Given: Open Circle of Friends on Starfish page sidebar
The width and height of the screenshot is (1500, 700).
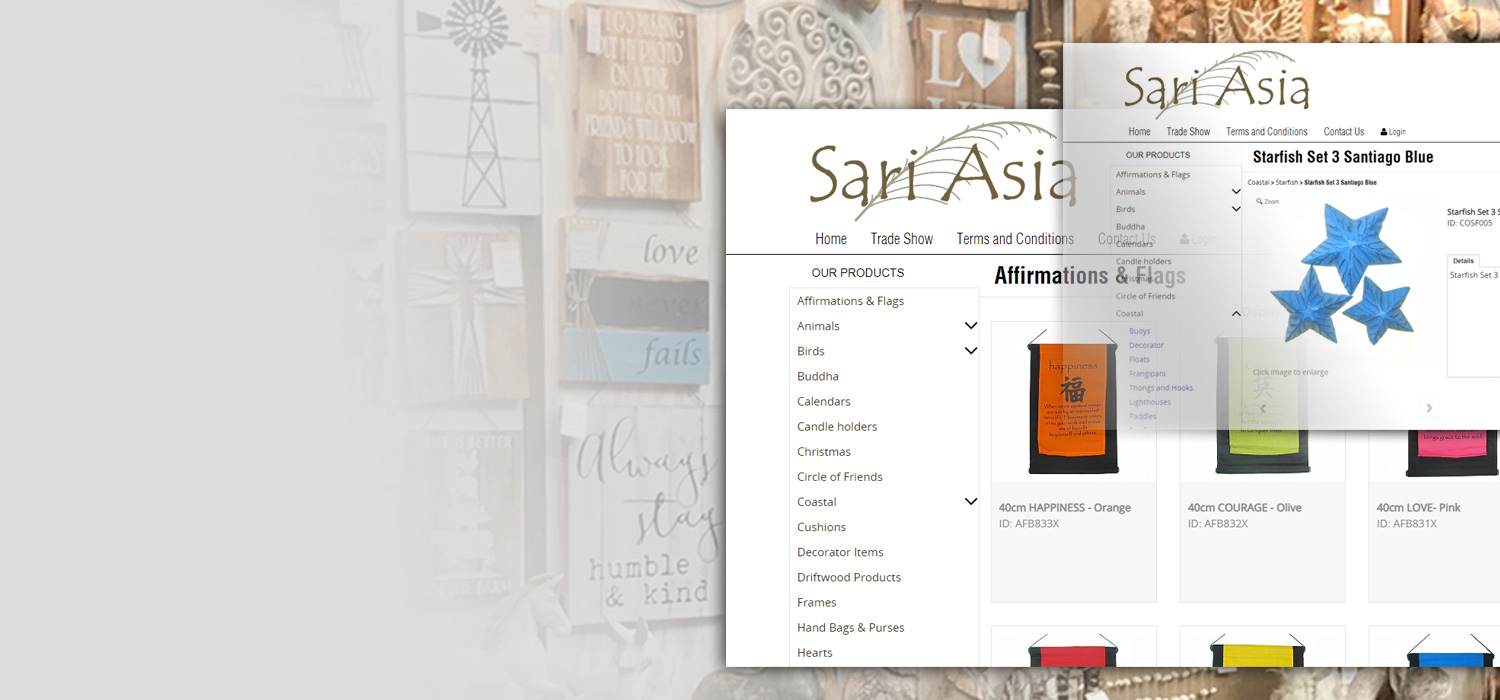Looking at the screenshot, I should [1146, 296].
